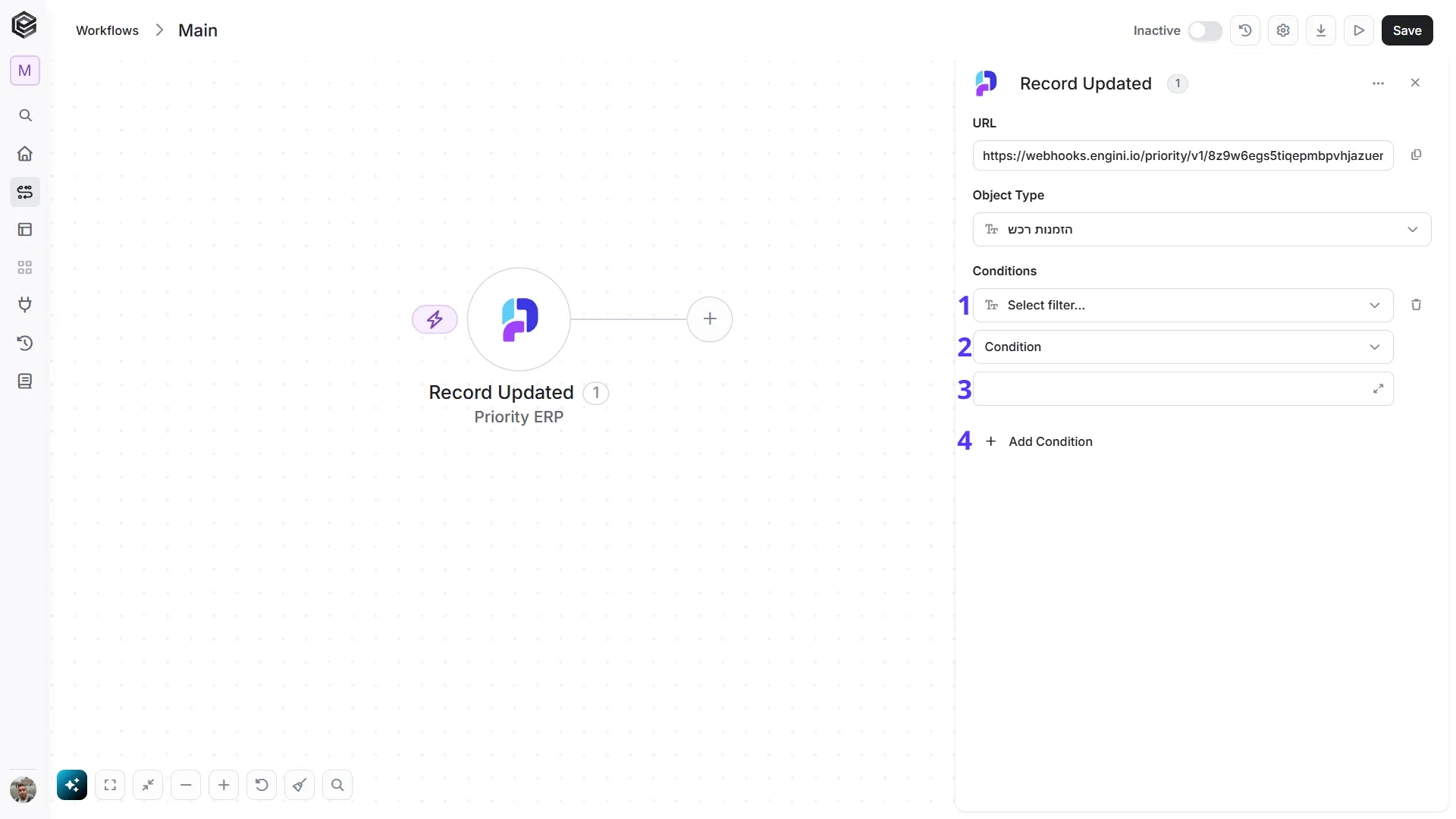Click the download workflow icon
The height and width of the screenshot is (819, 1456).
[1321, 30]
